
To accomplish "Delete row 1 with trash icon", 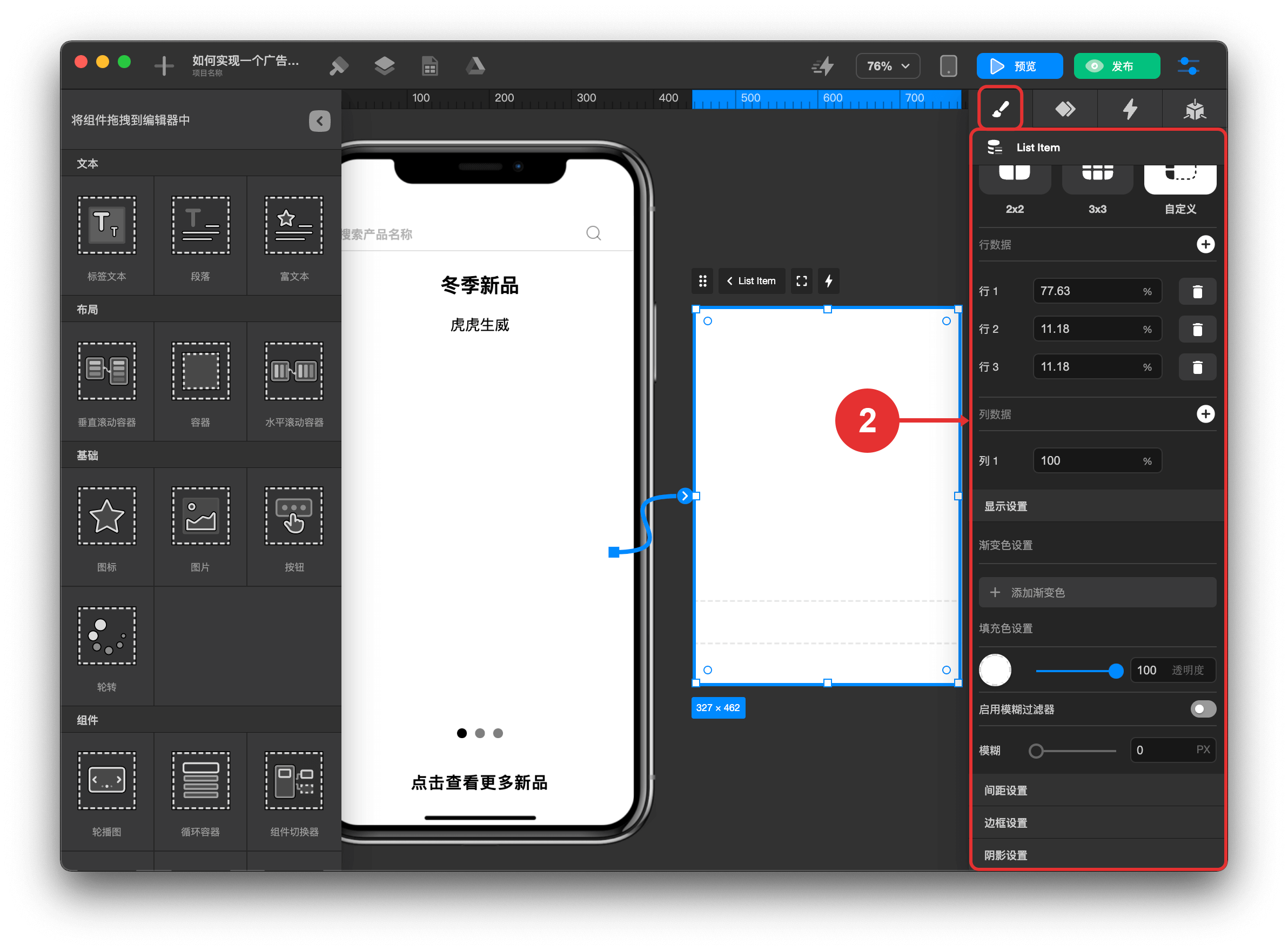I will (1197, 291).
